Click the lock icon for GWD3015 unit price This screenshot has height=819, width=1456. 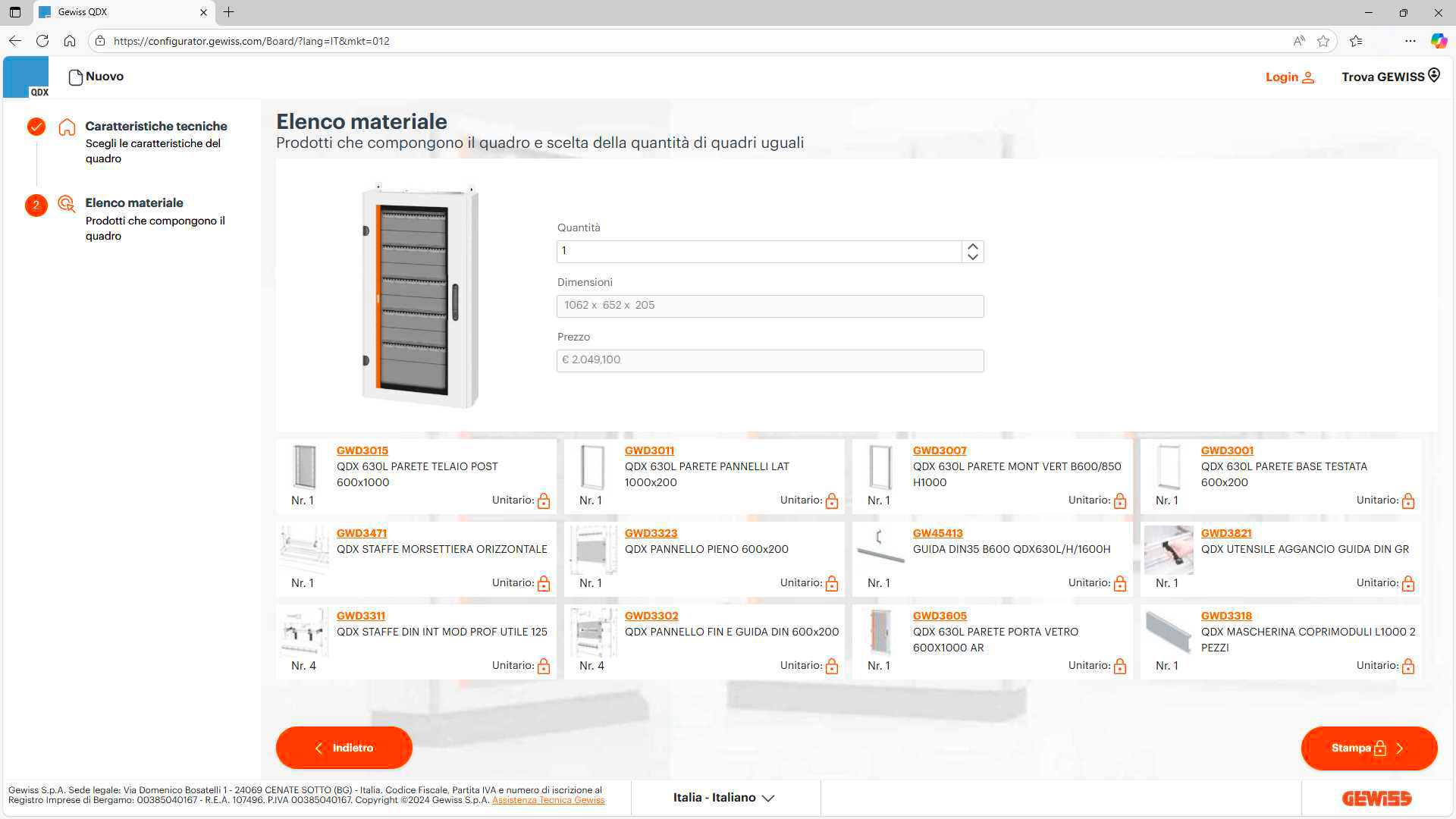[544, 501]
